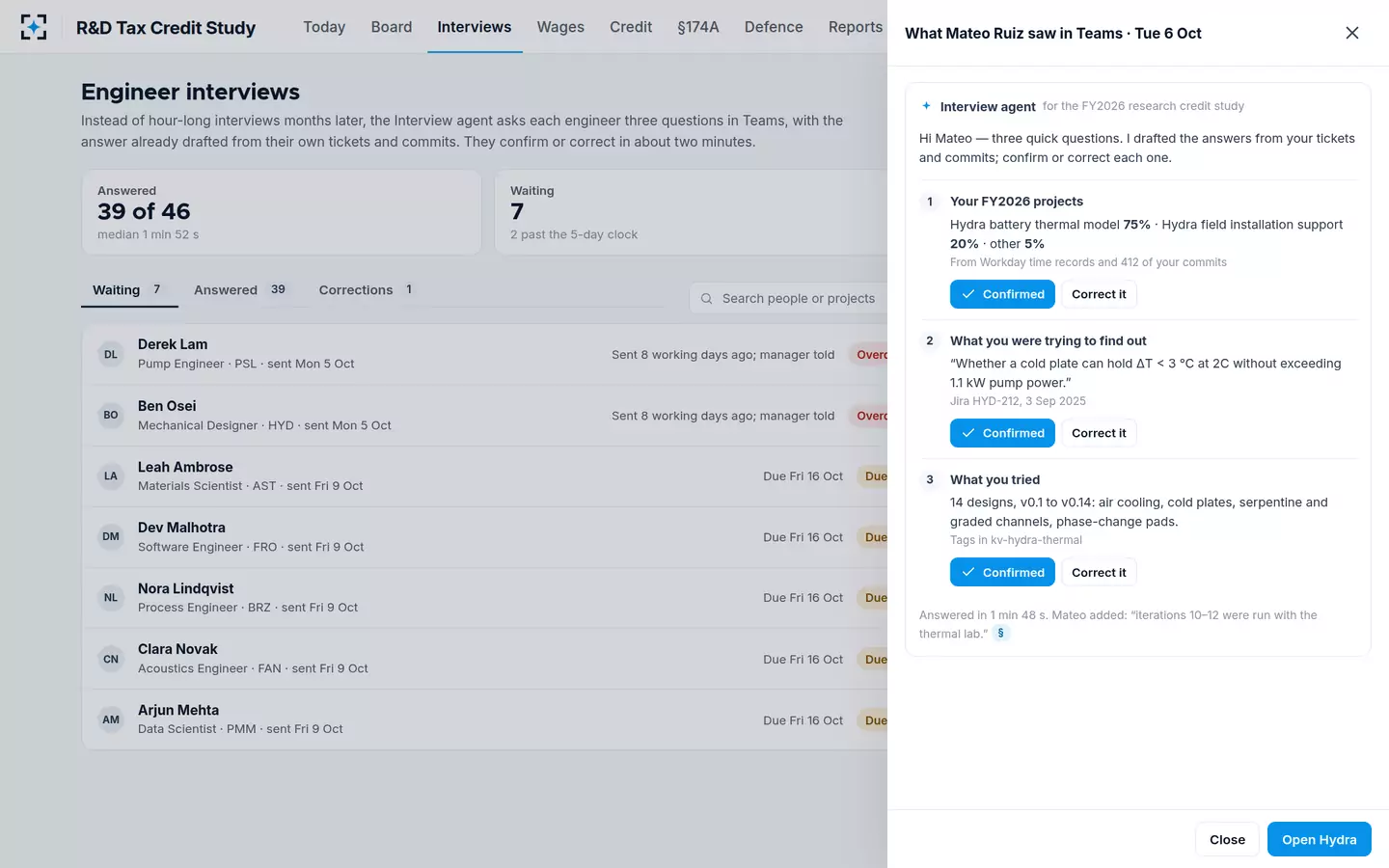Show the Corrections tab
This screenshot has width=1389, height=868.
[368, 290]
